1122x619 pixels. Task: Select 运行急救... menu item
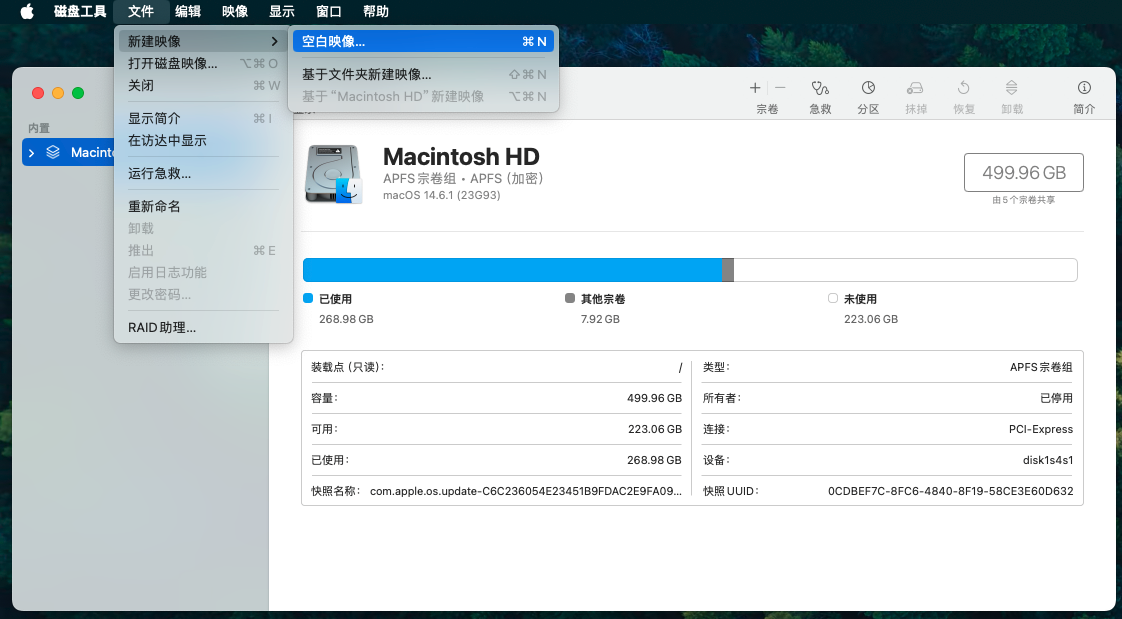[203, 174]
